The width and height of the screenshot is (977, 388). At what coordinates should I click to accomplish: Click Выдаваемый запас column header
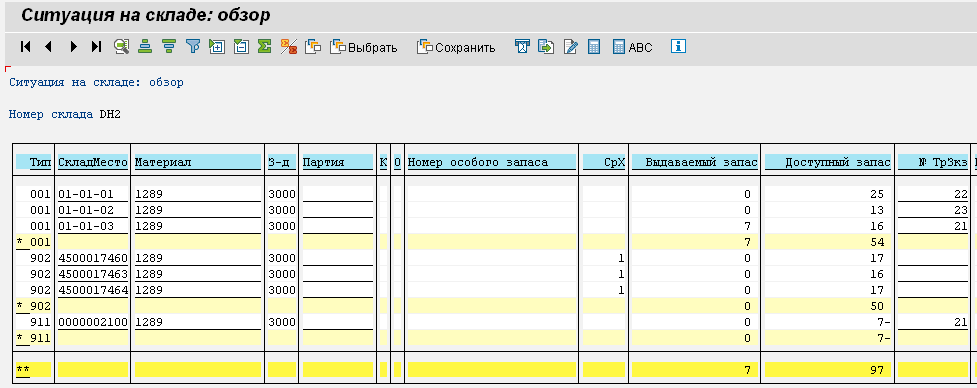pos(695,162)
